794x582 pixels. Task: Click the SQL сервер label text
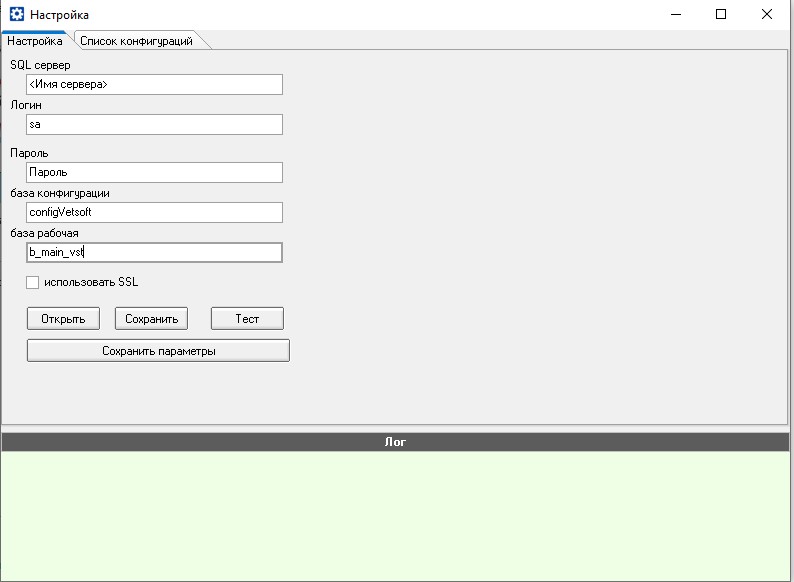point(40,65)
